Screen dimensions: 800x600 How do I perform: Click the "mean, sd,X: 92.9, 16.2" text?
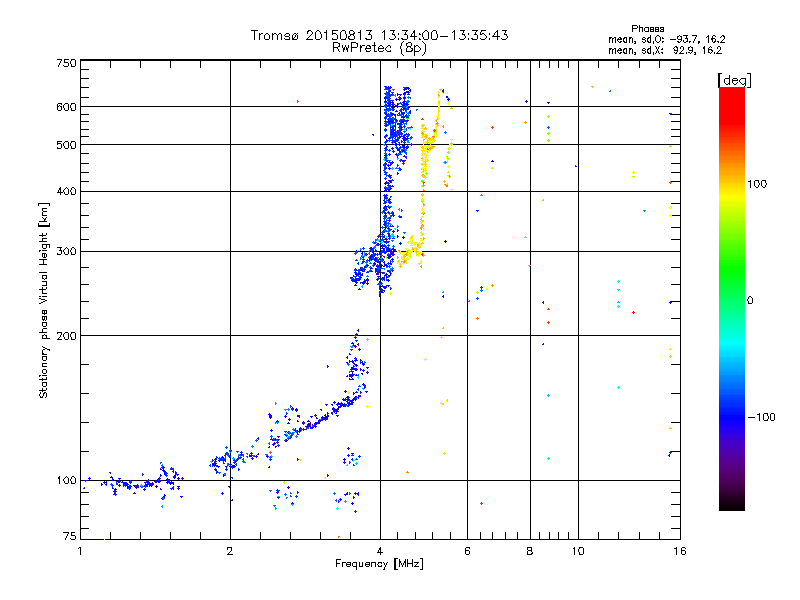(665, 50)
